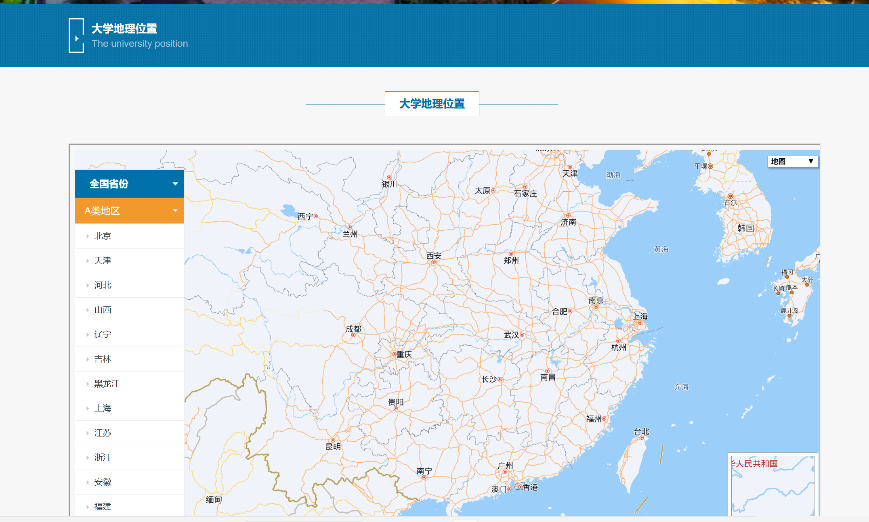Select 天津 in the province list
Screen dimensions: 869x522
(x=103, y=261)
